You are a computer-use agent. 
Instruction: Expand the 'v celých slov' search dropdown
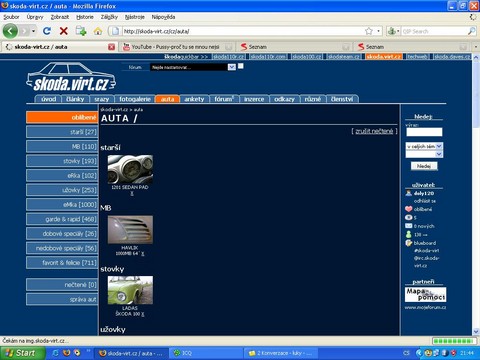424,146
